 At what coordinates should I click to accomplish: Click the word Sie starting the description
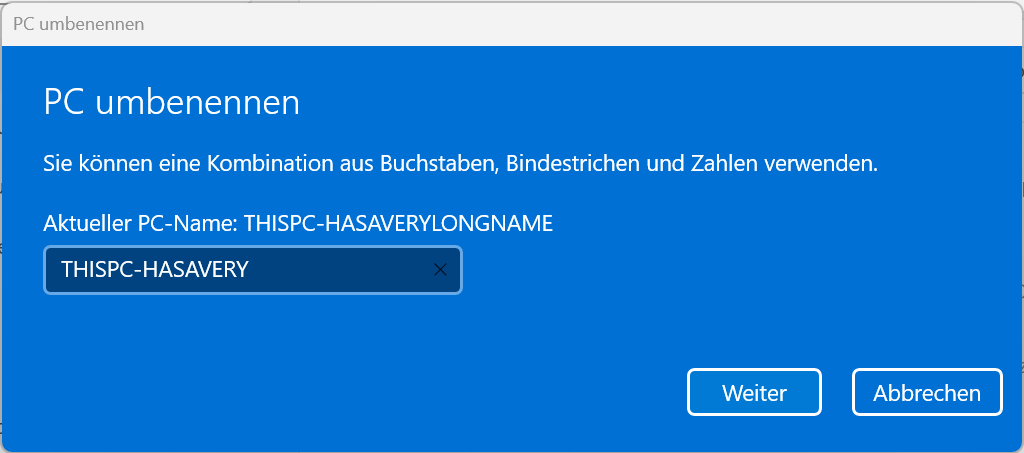(56, 163)
